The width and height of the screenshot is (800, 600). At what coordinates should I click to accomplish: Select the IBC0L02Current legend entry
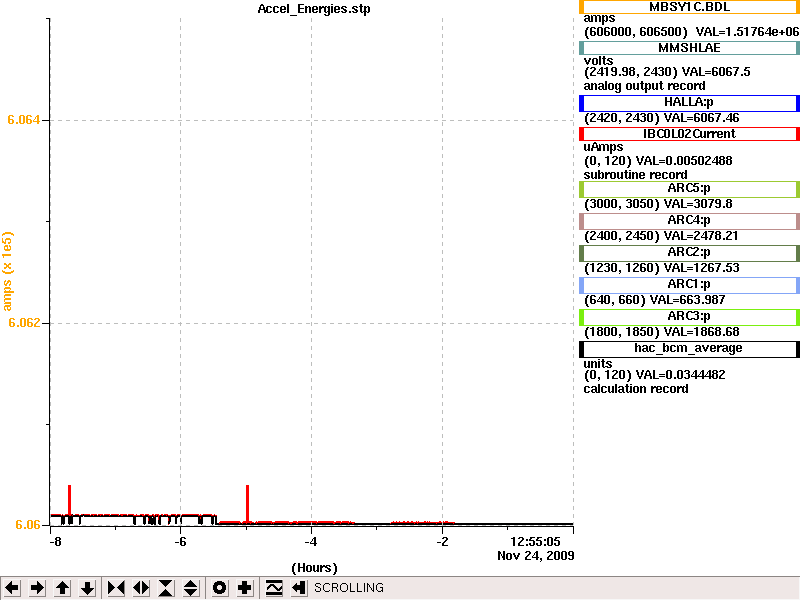pyautogui.click(x=689, y=134)
